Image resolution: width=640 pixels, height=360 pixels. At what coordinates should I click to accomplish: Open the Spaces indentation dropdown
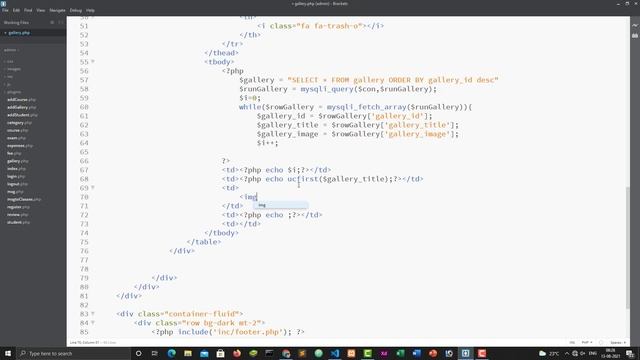(x=618, y=342)
